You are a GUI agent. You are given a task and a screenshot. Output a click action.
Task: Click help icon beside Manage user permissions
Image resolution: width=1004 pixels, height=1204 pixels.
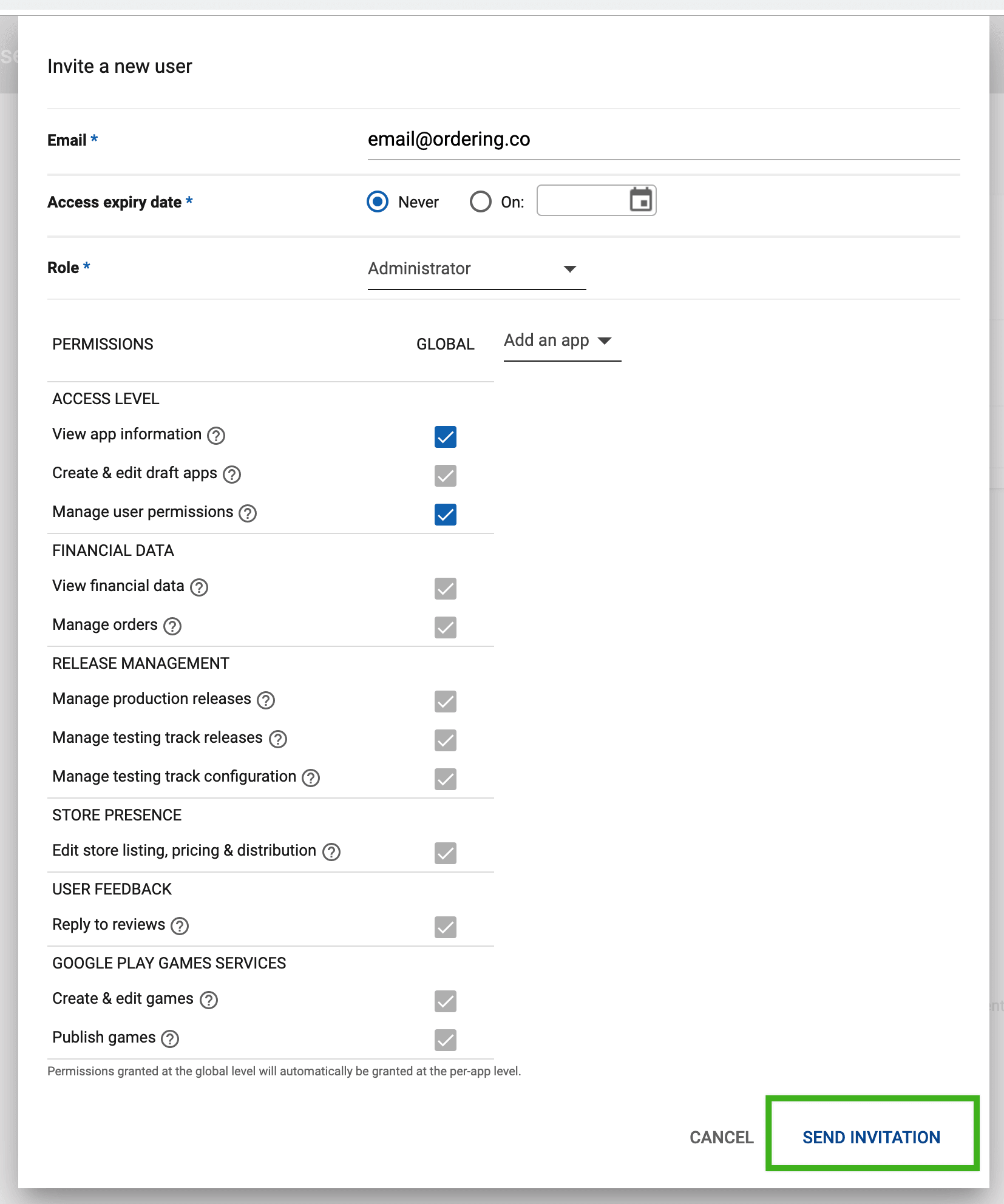(248, 513)
